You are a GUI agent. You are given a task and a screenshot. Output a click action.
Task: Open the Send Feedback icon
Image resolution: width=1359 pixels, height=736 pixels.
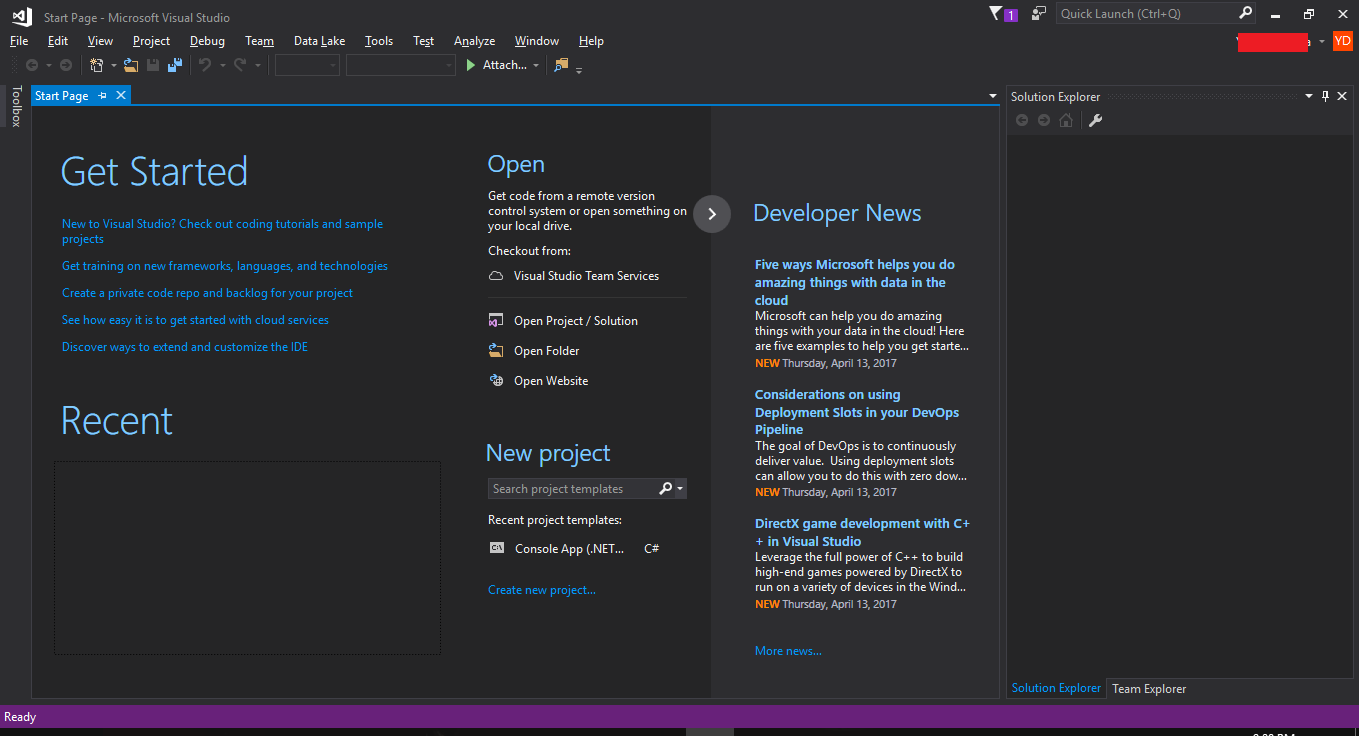point(1039,13)
